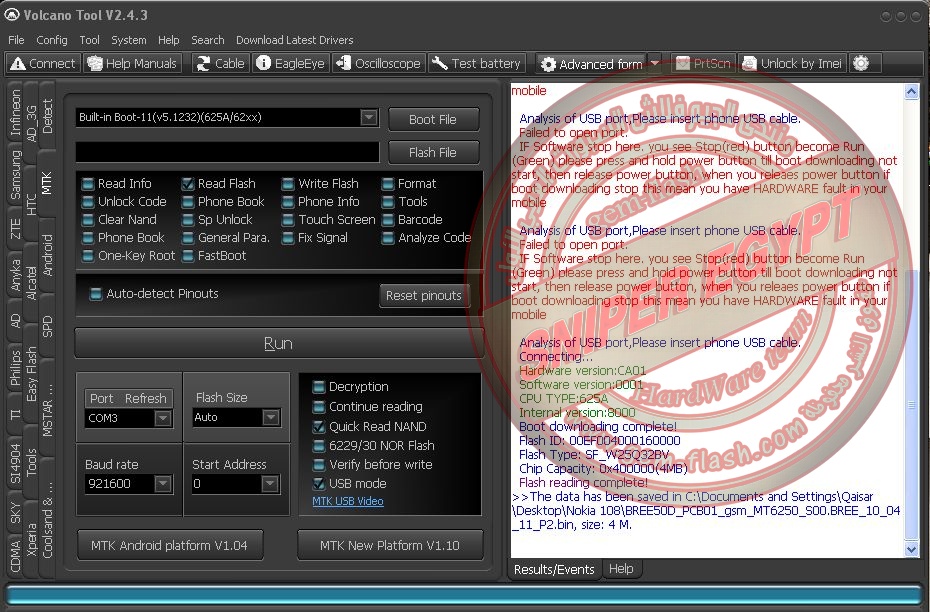Click the Cable toolbar button
Screen dimensions: 930x612
click(221, 63)
